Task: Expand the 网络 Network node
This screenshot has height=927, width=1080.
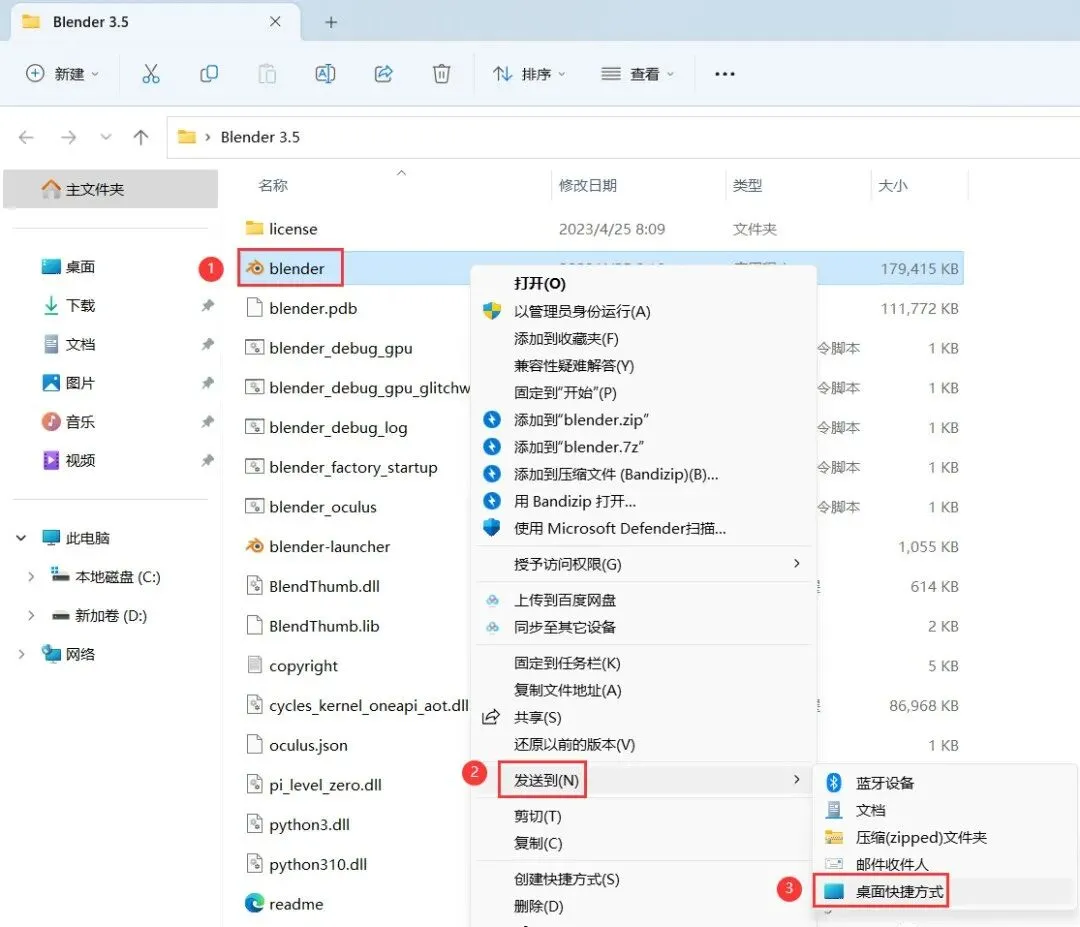Action: coord(21,654)
